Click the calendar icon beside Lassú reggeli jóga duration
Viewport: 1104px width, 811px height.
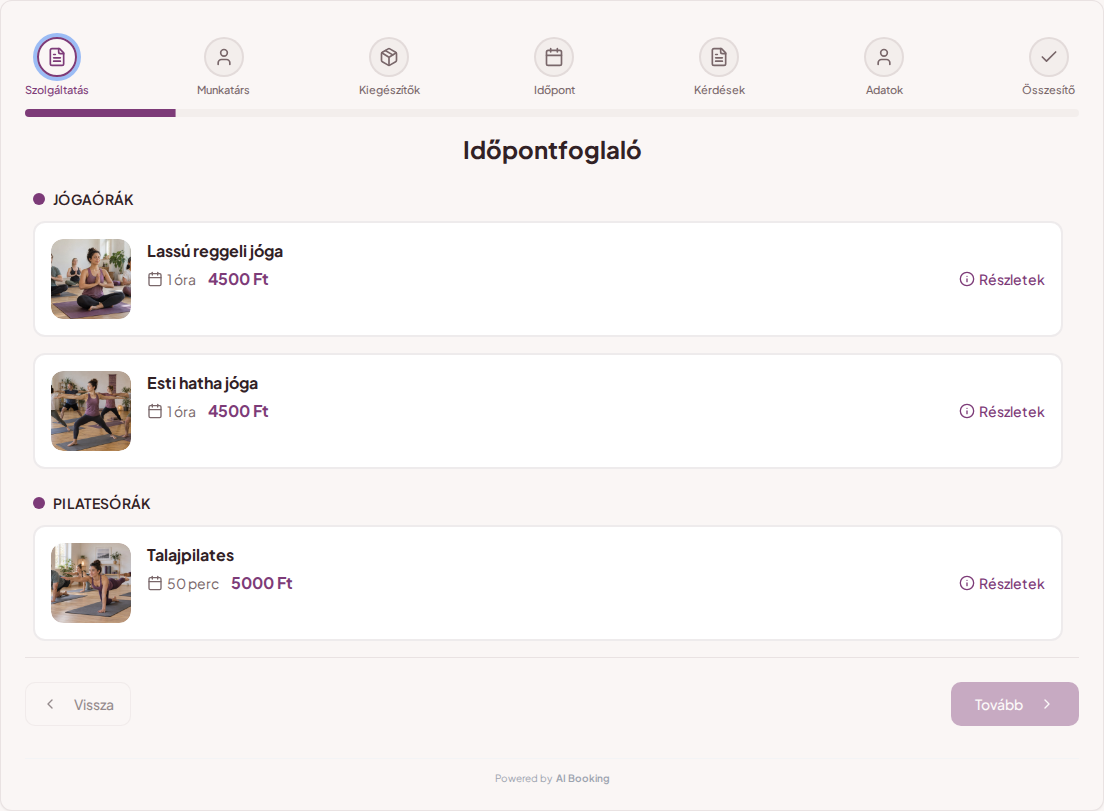tap(155, 279)
